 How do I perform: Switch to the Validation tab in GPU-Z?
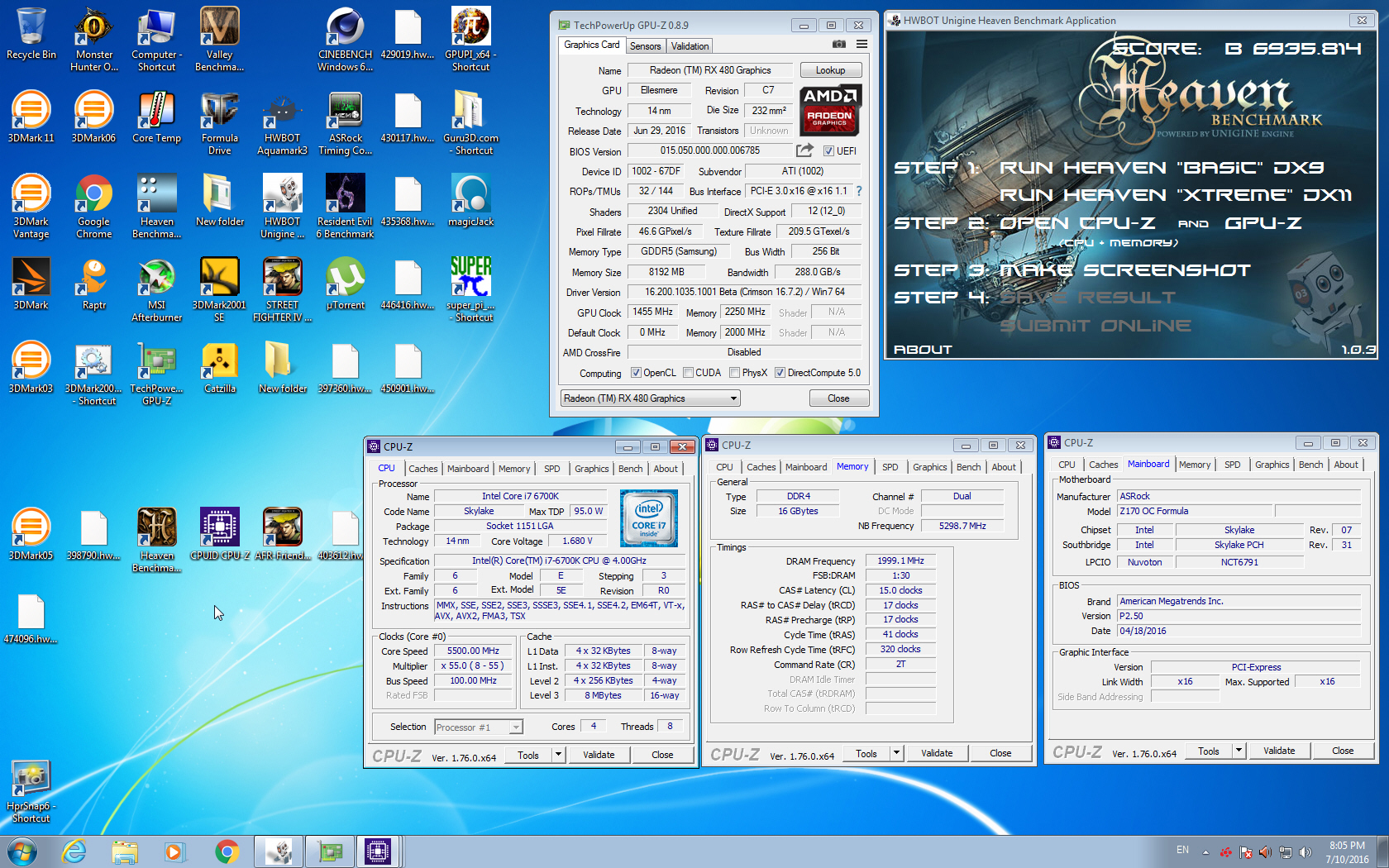pyautogui.click(x=690, y=46)
